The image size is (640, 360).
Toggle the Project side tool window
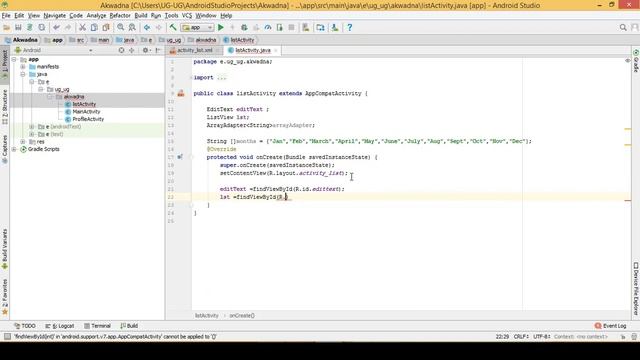click(5, 64)
